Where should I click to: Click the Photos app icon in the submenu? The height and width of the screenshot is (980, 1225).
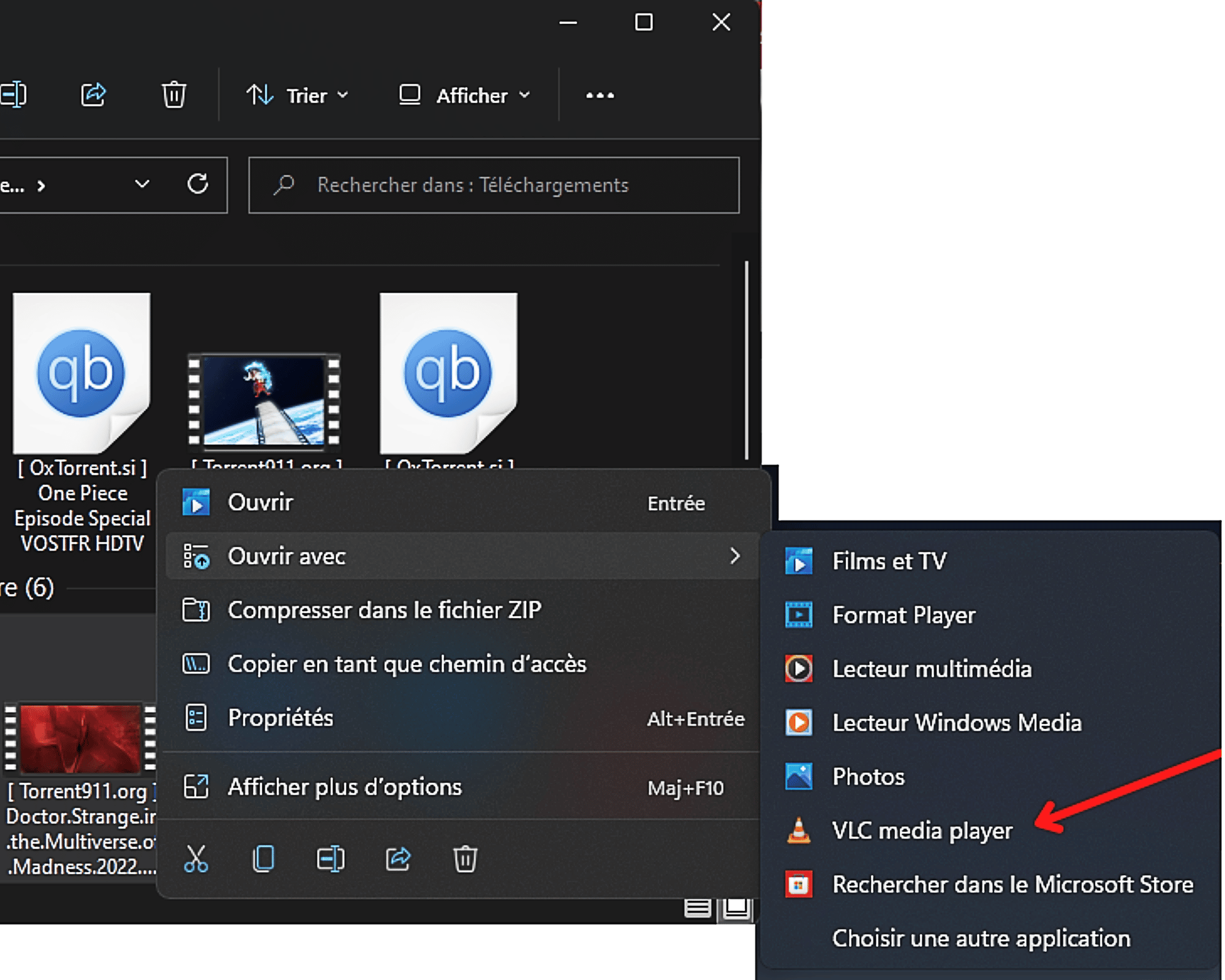[x=799, y=777]
